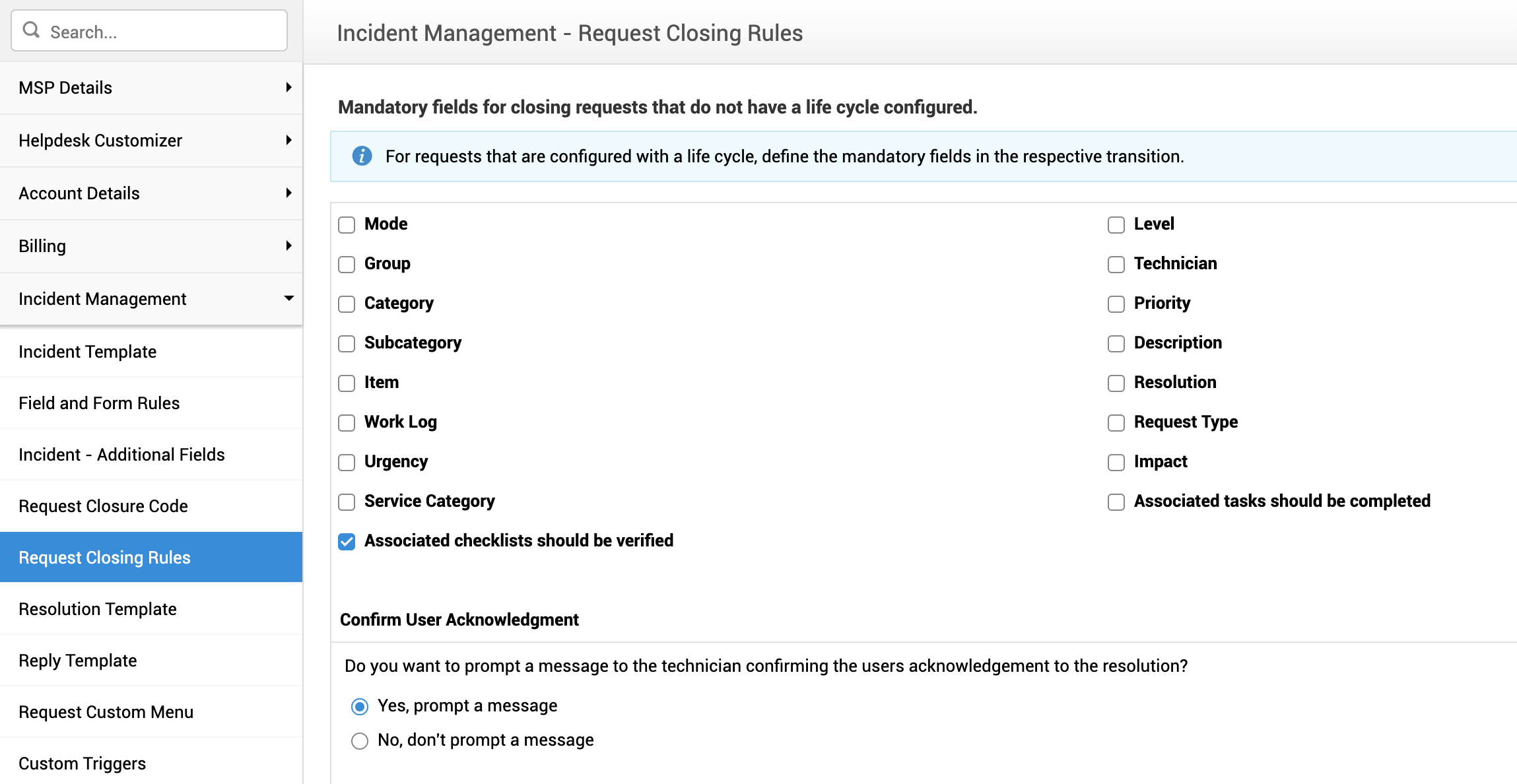Expand the MSP Details section

coord(288,87)
